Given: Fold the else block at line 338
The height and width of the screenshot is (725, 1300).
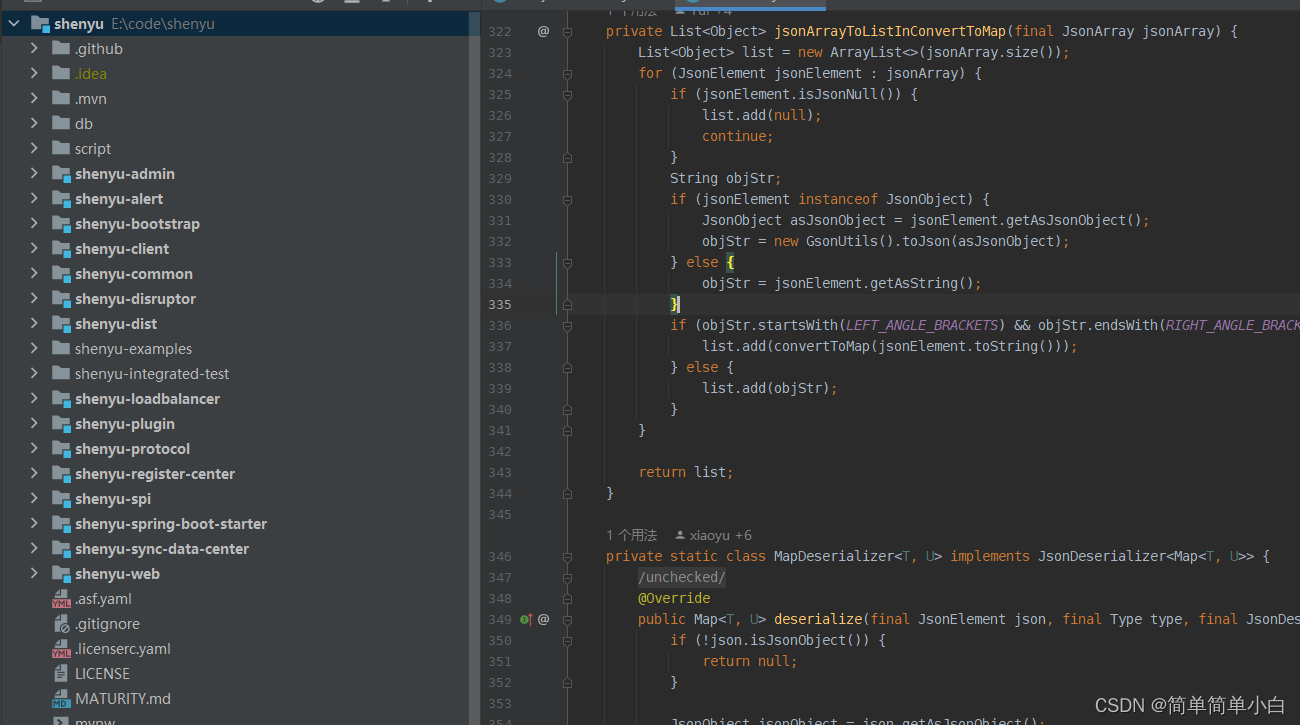Looking at the screenshot, I should 567,367.
